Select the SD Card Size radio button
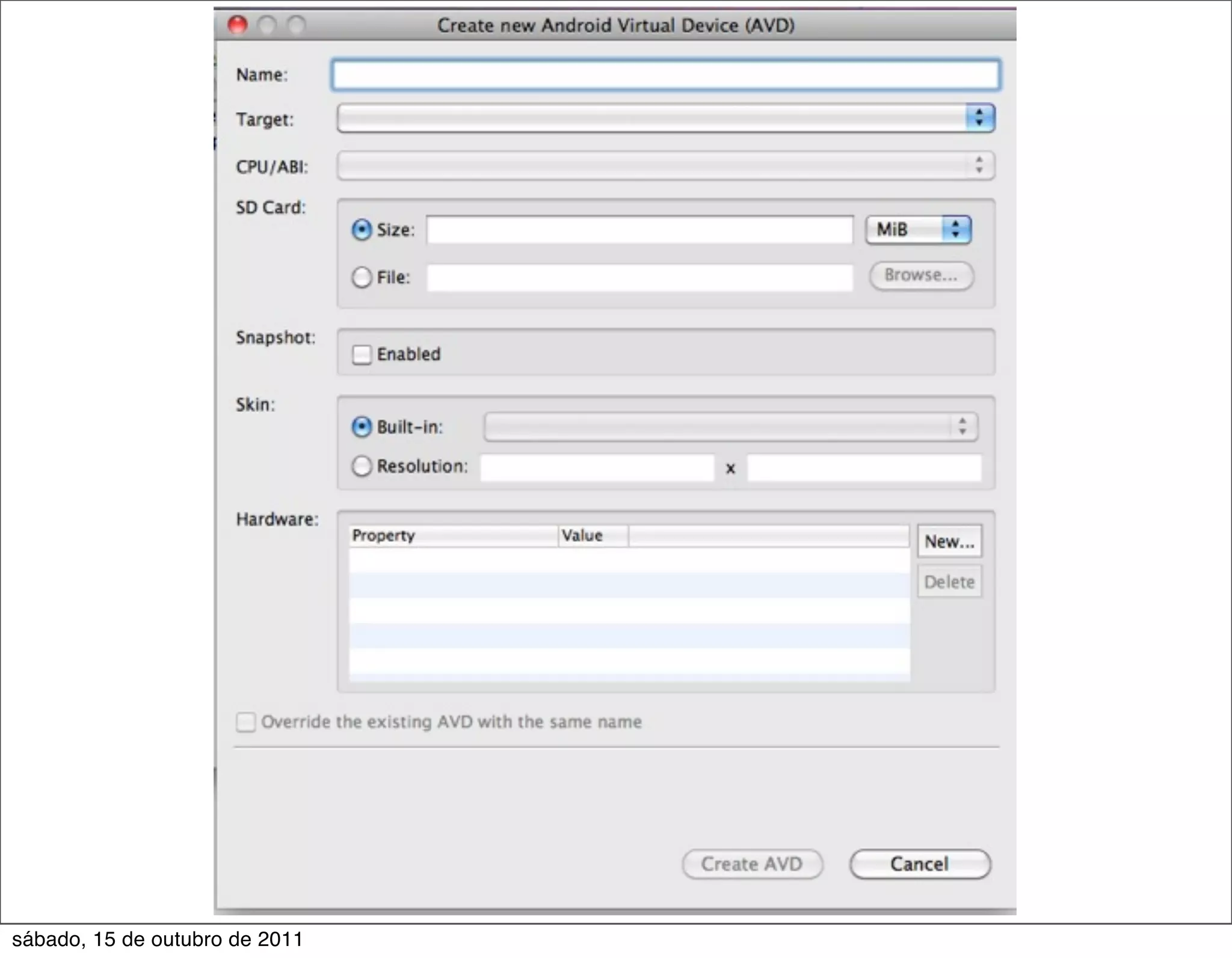The width and height of the screenshot is (1232, 958). tap(362, 230)
